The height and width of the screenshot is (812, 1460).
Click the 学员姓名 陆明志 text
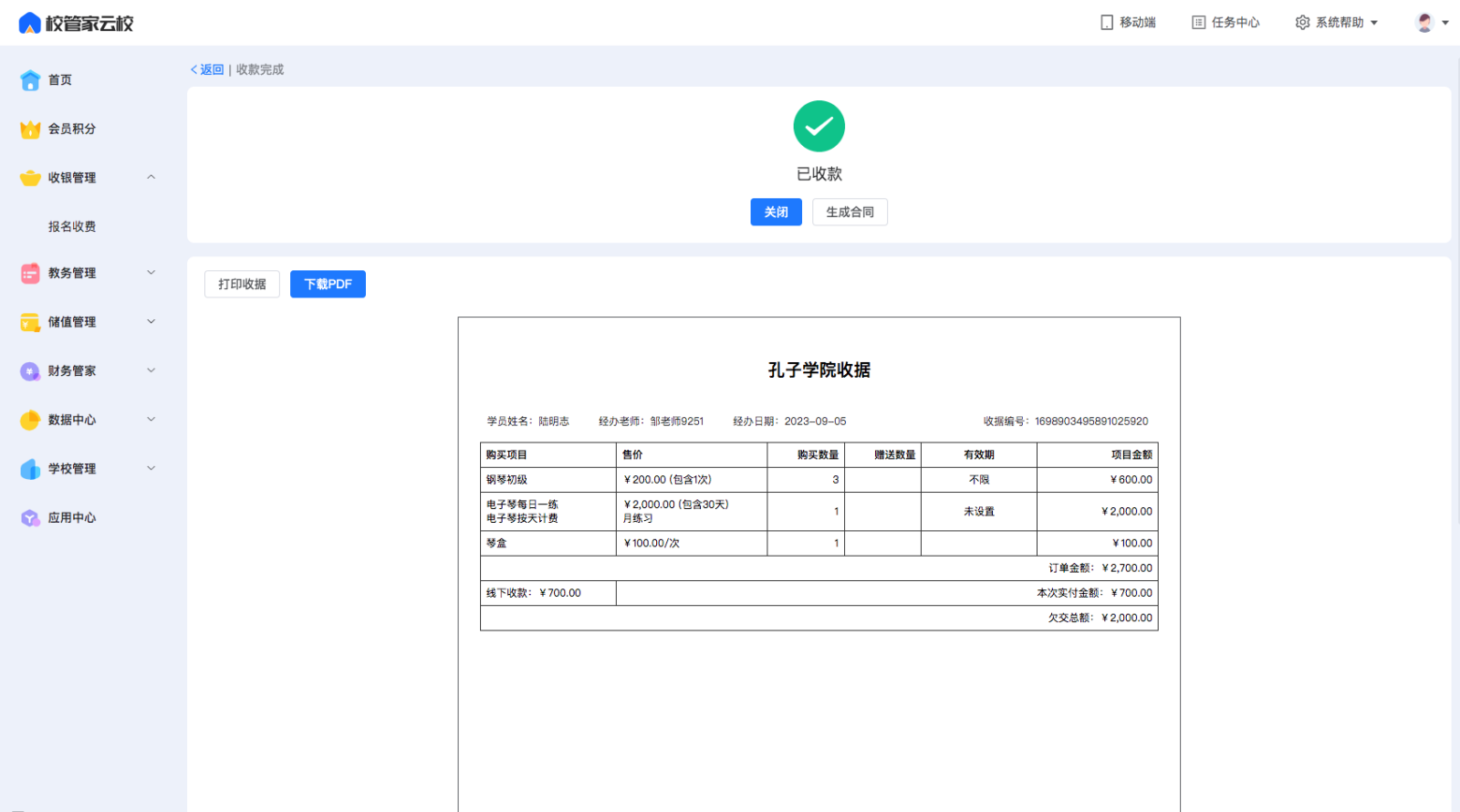[527, 422]
